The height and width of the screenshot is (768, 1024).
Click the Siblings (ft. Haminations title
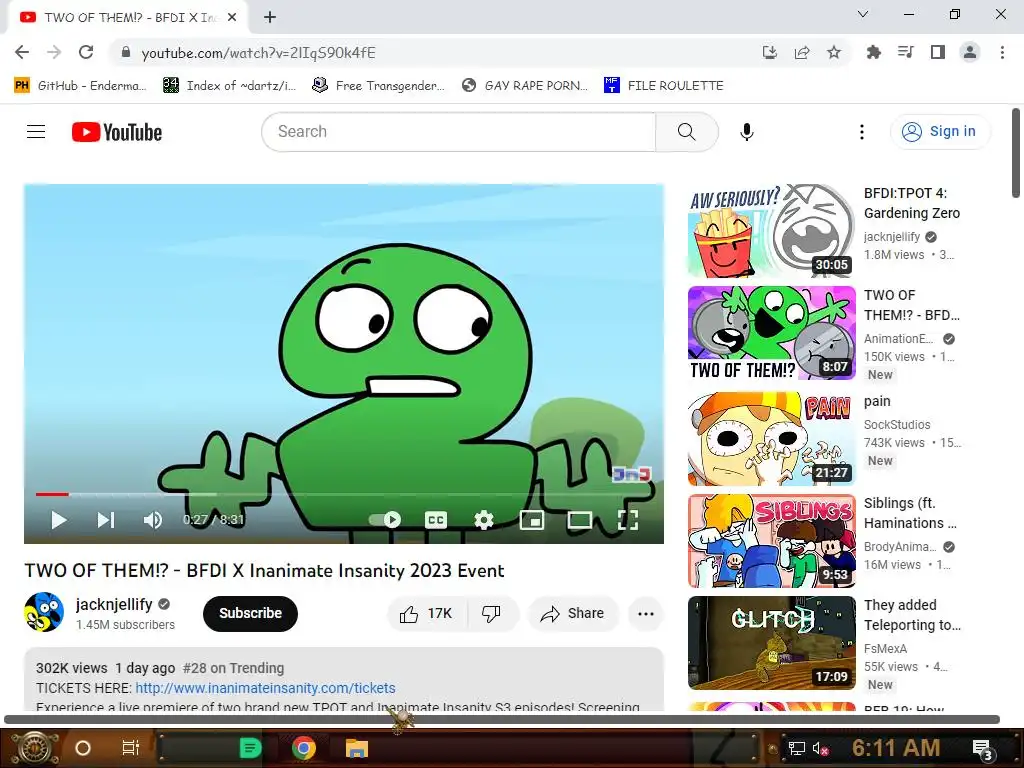[x=910, y=513]
